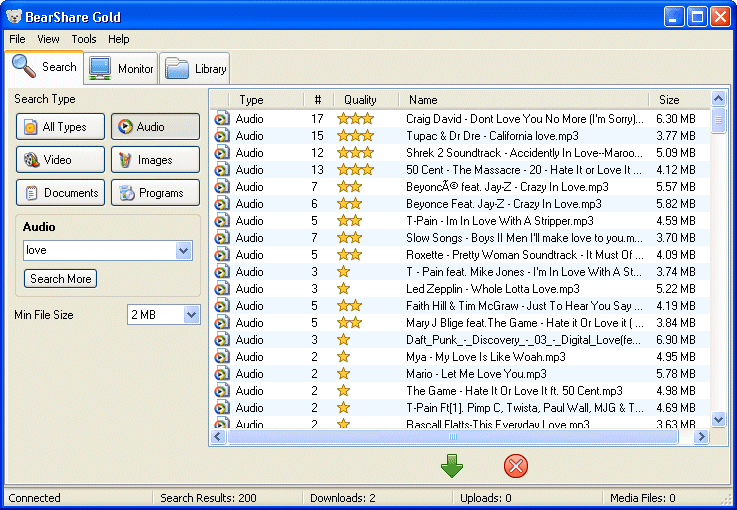
Task: Click the Uploads: 0 status entry
Action: [486, 498]
